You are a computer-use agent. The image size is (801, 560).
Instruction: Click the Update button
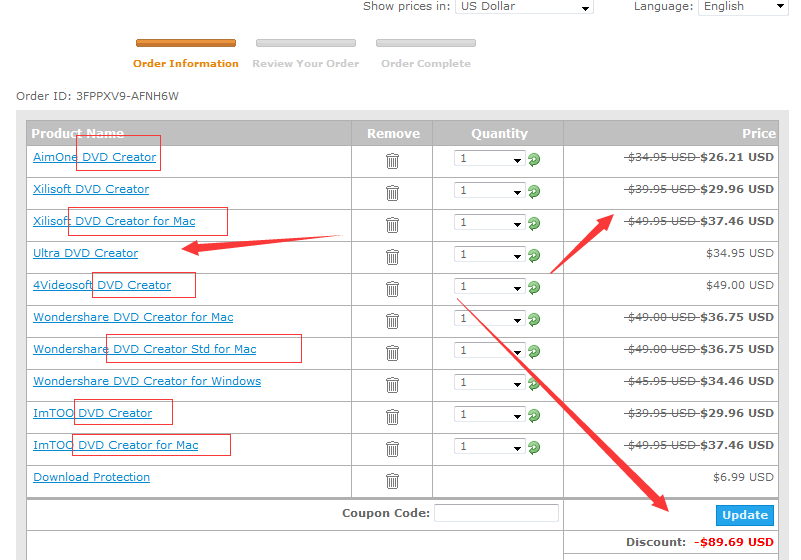pyautogui.click(x=744, y=515)
